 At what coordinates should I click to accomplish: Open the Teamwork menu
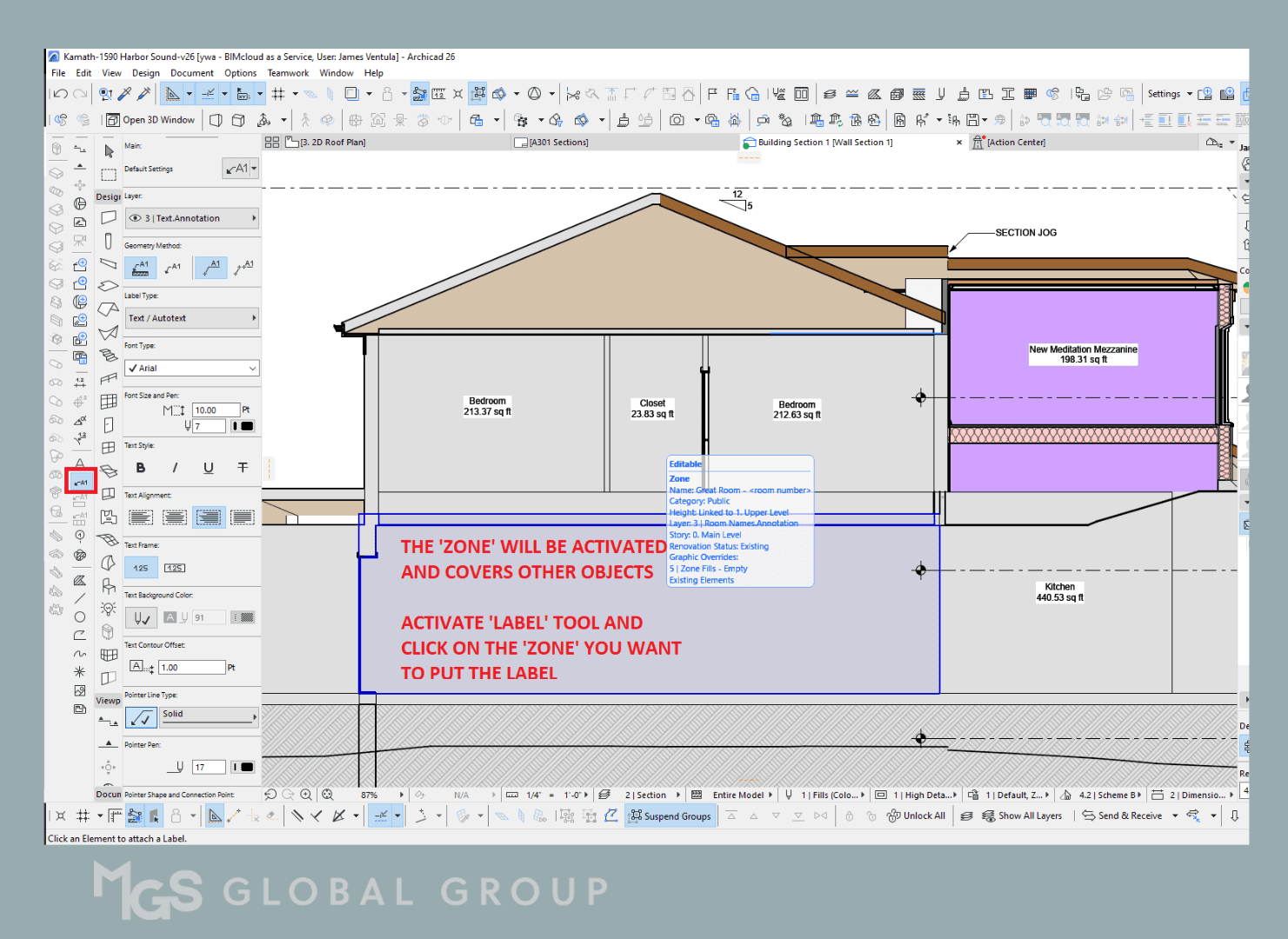pyautogui.click(x=288, y=72)
